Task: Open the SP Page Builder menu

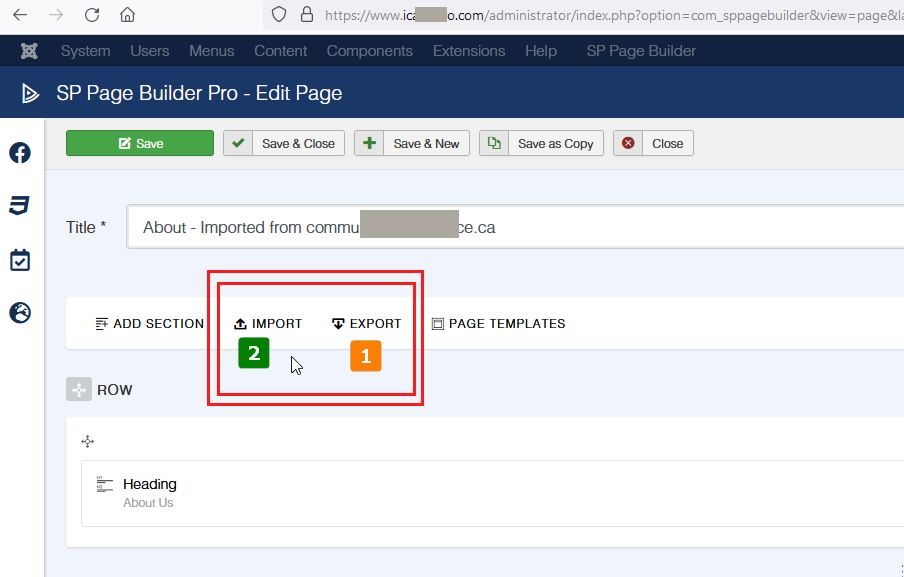Action: coord(641,51)
